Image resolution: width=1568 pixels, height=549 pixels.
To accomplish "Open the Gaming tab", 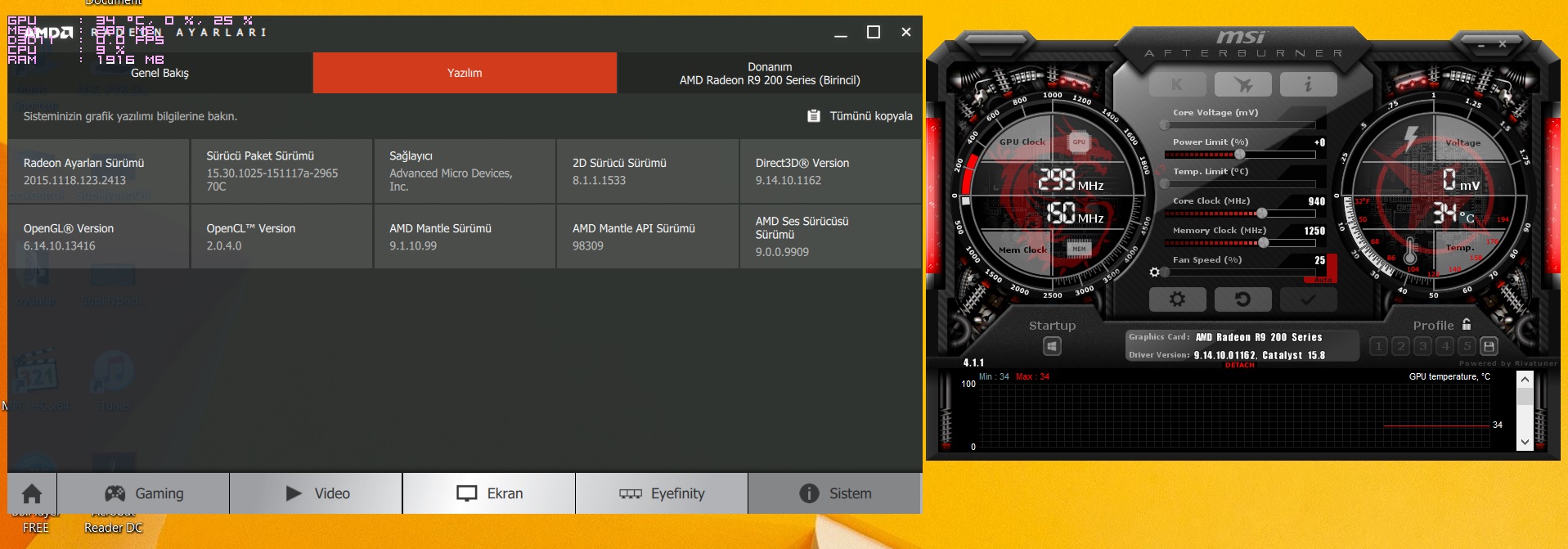I will (x=143, y=493).
